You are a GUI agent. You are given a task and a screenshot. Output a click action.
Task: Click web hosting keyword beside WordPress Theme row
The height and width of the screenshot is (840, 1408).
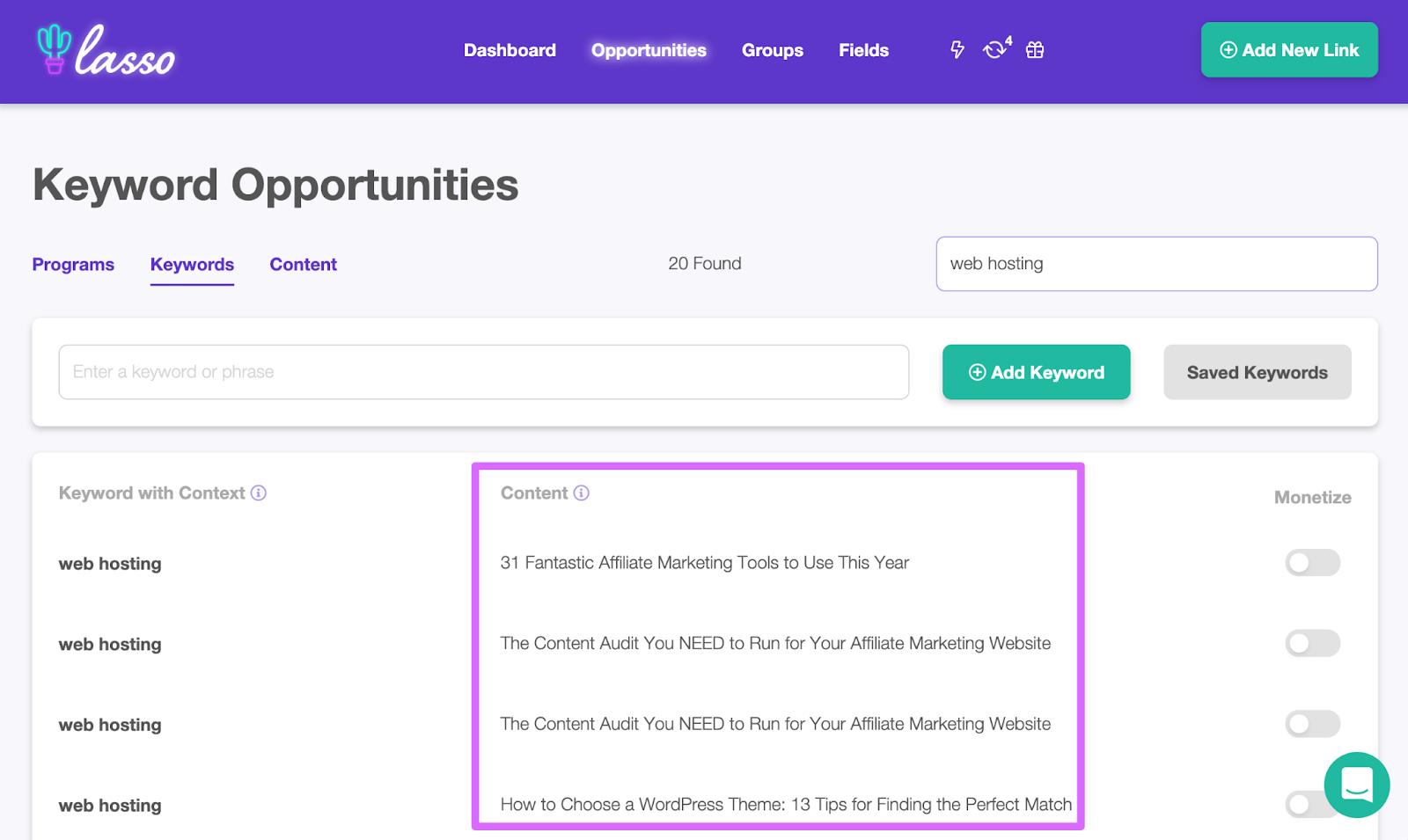[x=110, y=806]
